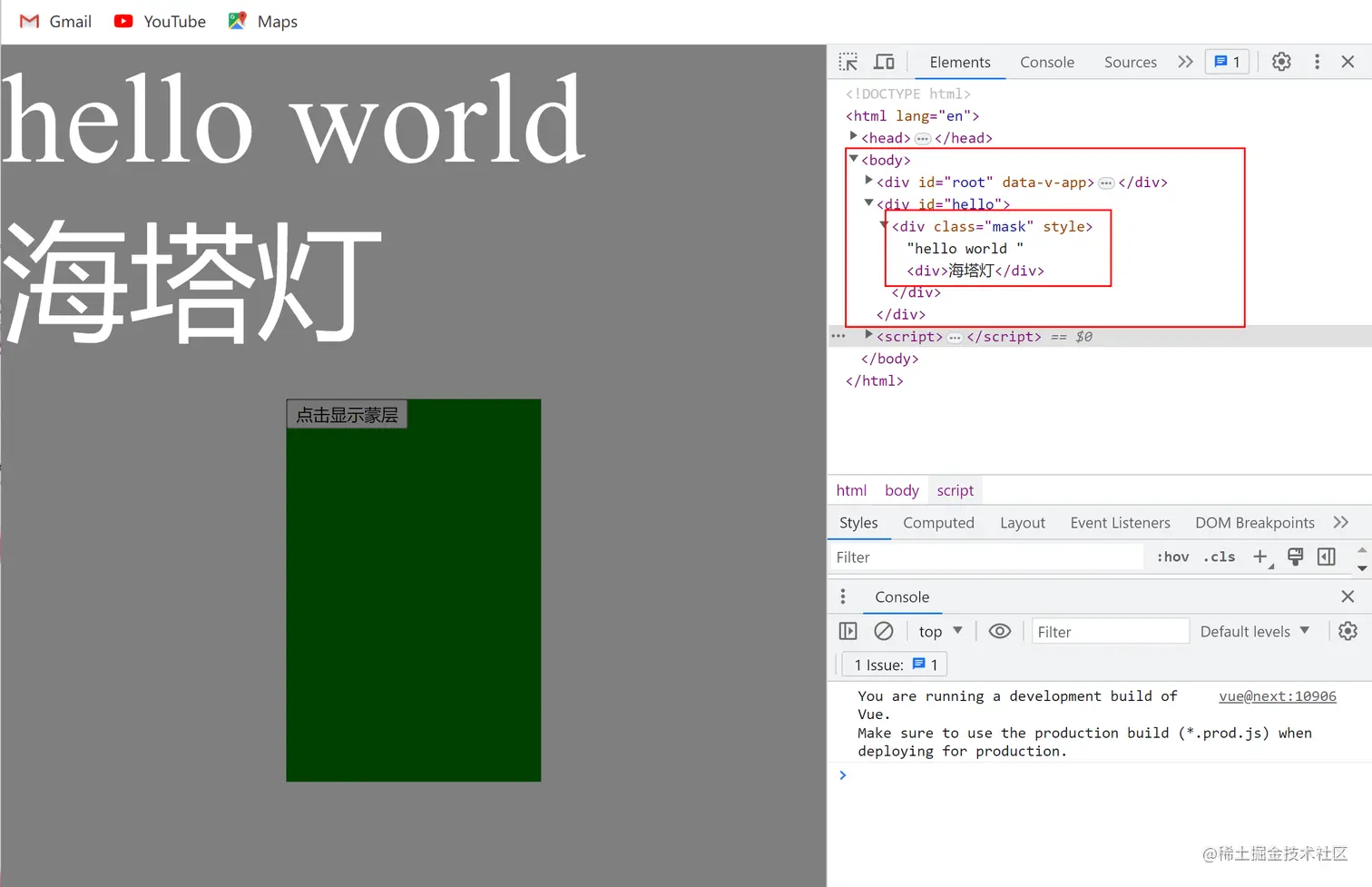Click the inspect element picker icon

pos(848,62)
